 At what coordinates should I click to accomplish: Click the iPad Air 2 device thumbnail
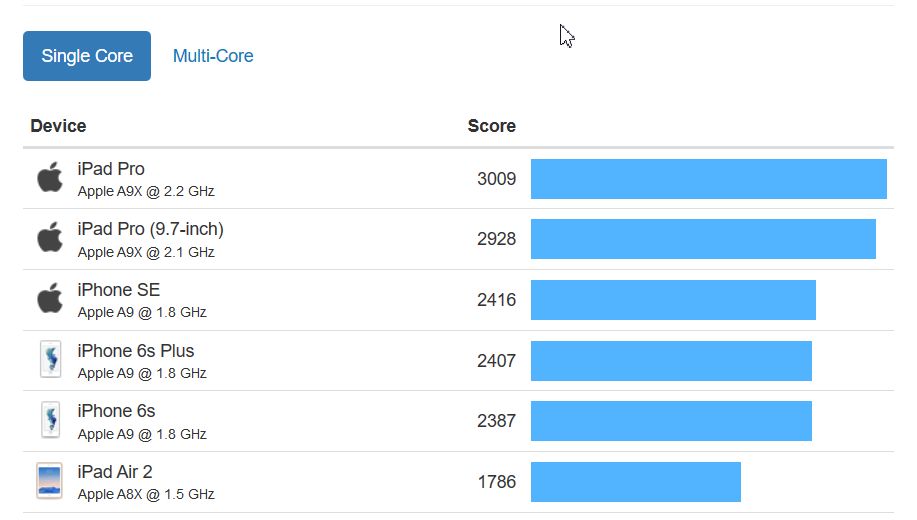[49, 481]
